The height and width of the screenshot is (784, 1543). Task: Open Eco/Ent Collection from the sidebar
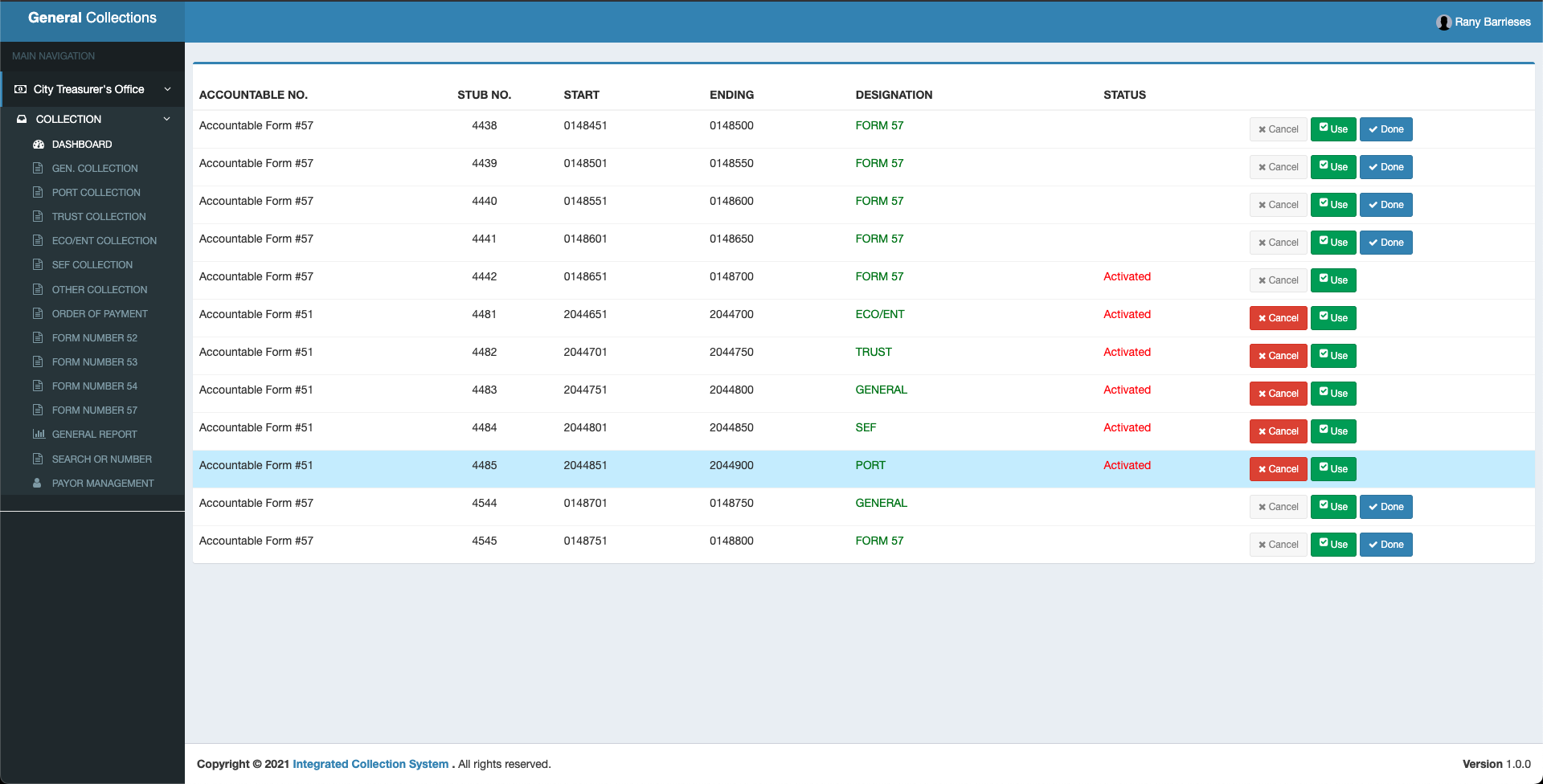[x=104, y=240]
